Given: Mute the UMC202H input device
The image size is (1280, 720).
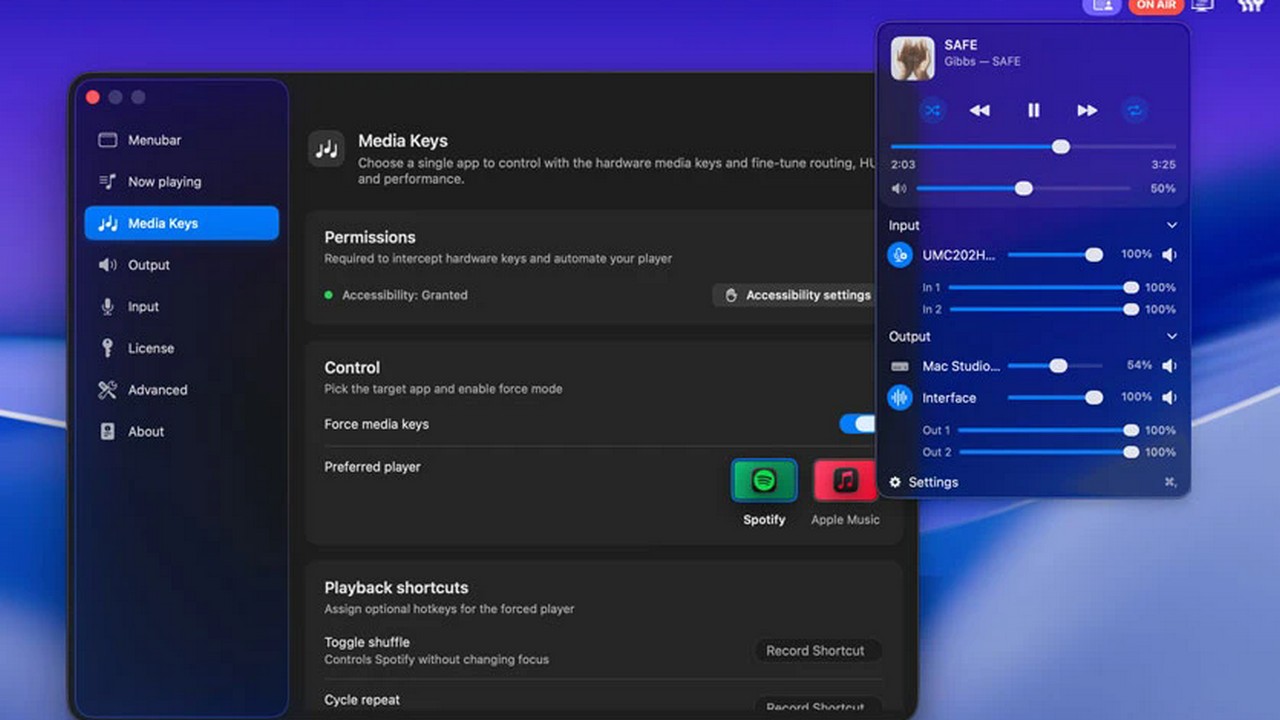Looking at the screenshot, I should 1169,255.
